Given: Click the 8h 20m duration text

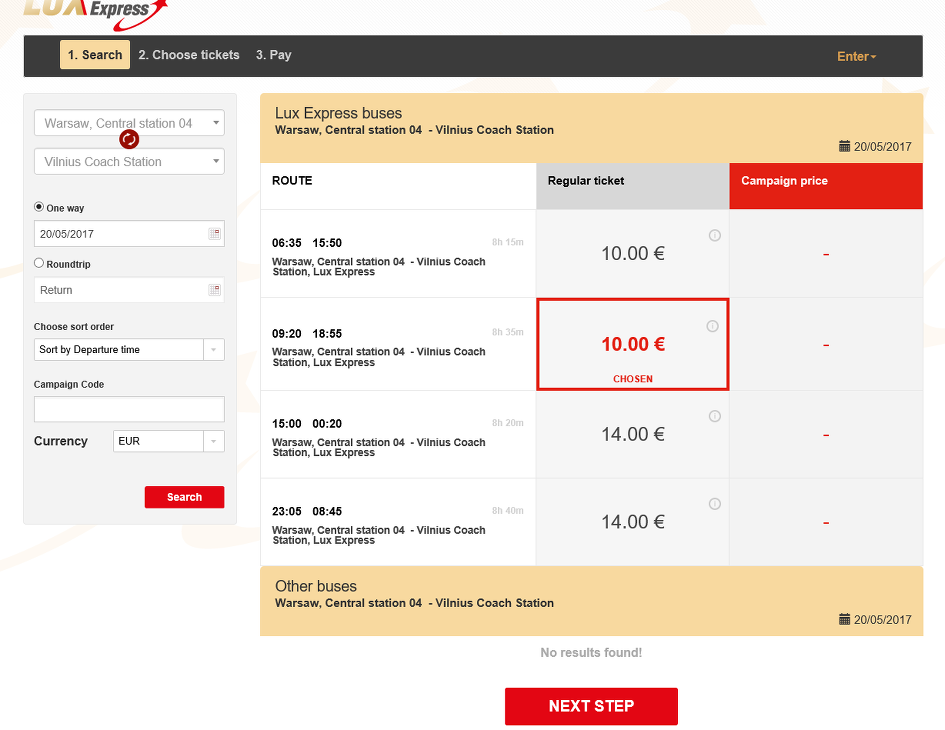Looking at the screenshot, I should (x=507, y=423).
